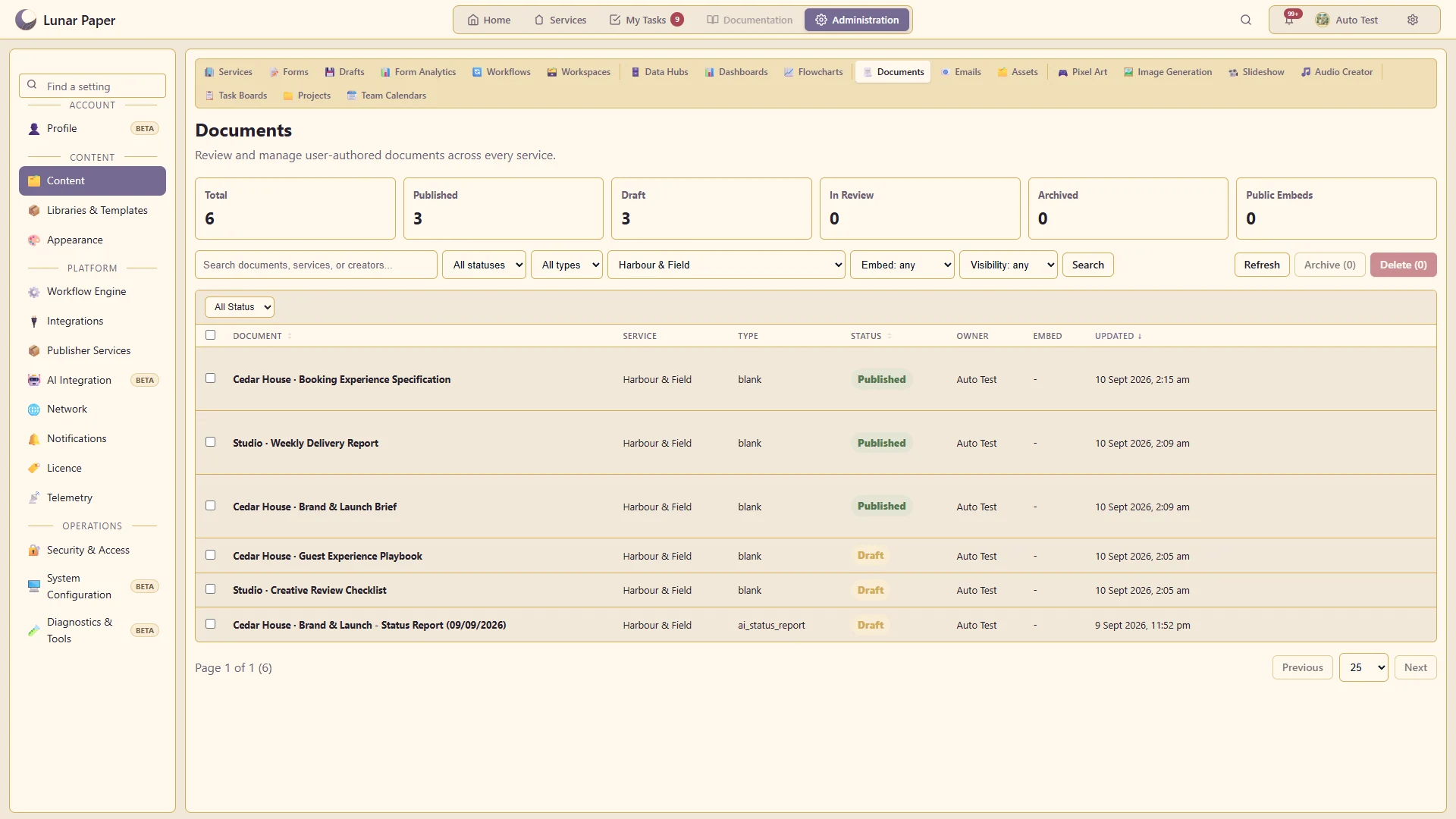Click the Network globe icon in sidebar

(34, 409)
